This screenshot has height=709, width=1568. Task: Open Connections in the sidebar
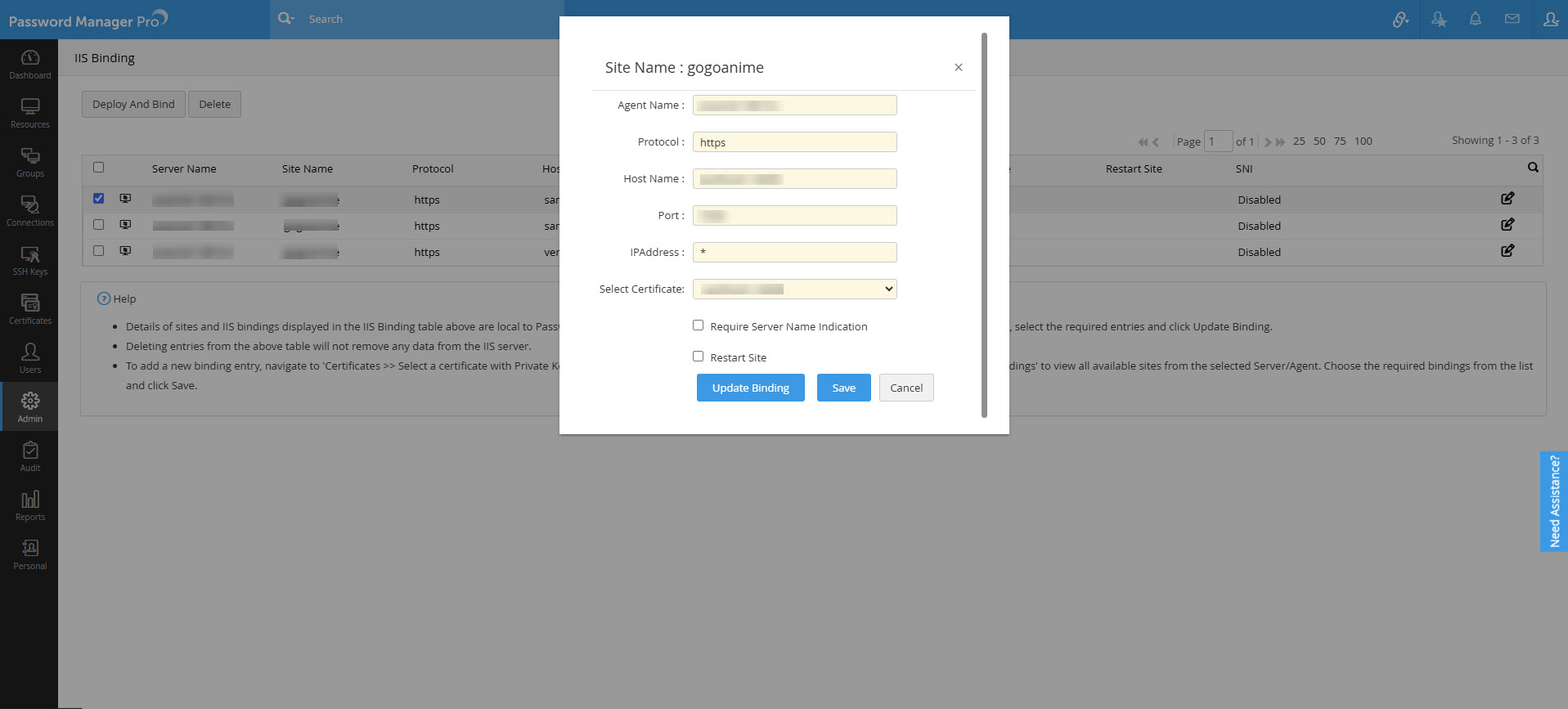pyautogui.click(x=29, y=211)
